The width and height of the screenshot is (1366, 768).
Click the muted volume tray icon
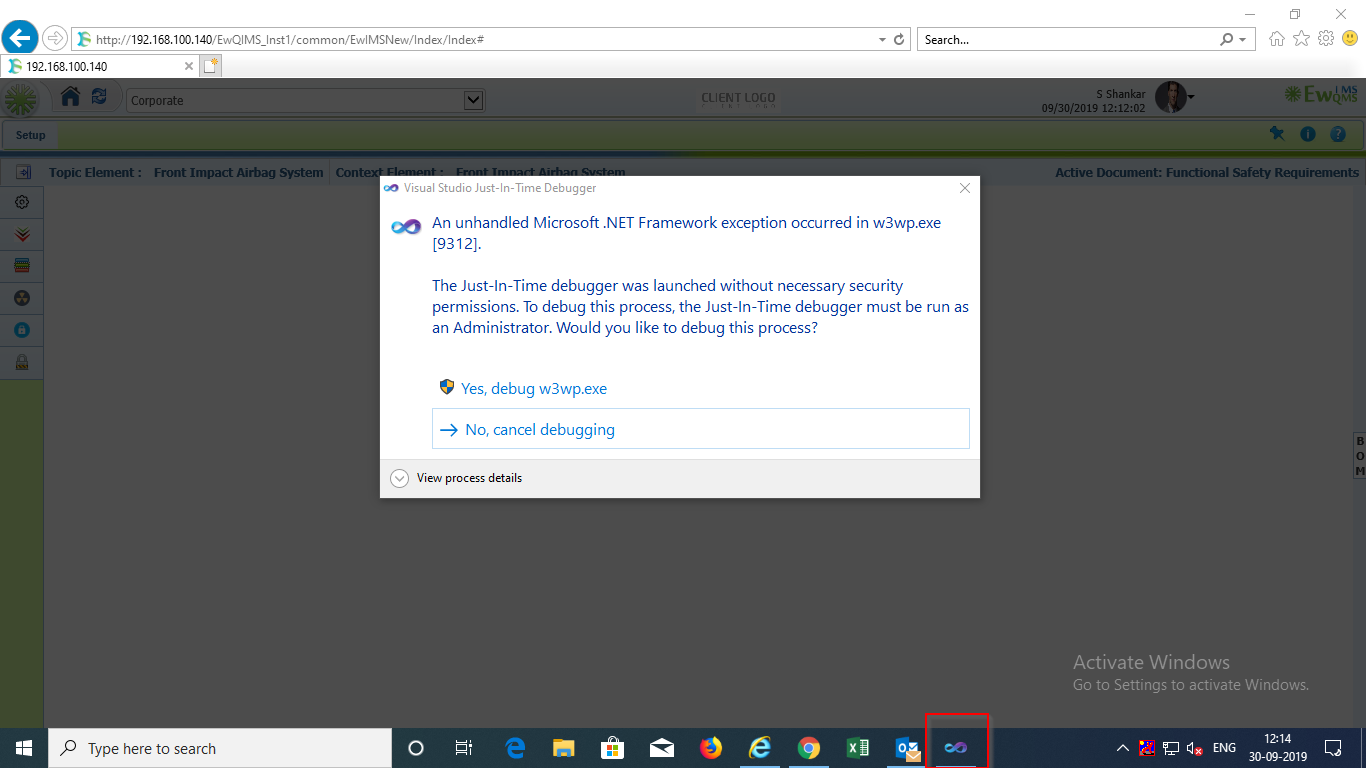(x=1194, y=748)
